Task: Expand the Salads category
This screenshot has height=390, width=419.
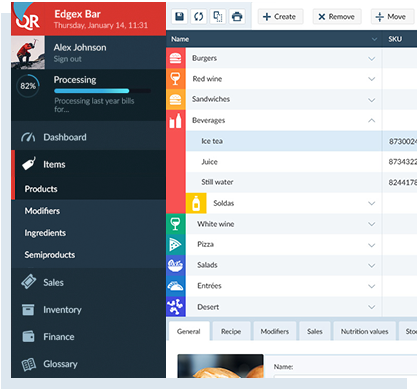Action: pyautogui.click(x=372, y=266)
